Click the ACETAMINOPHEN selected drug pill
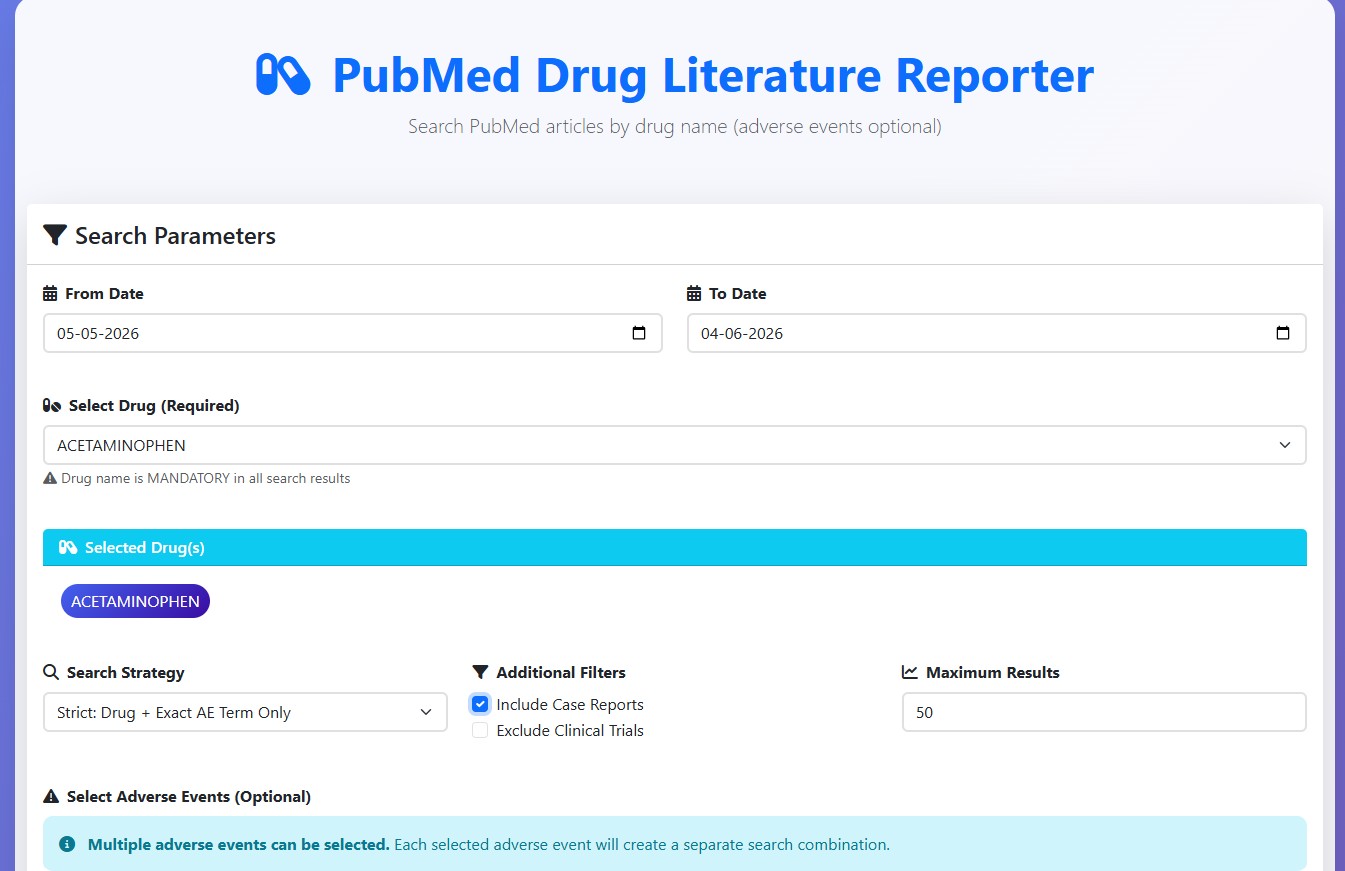This screenshot has height=871, width=1345. [x=135, y=601]
